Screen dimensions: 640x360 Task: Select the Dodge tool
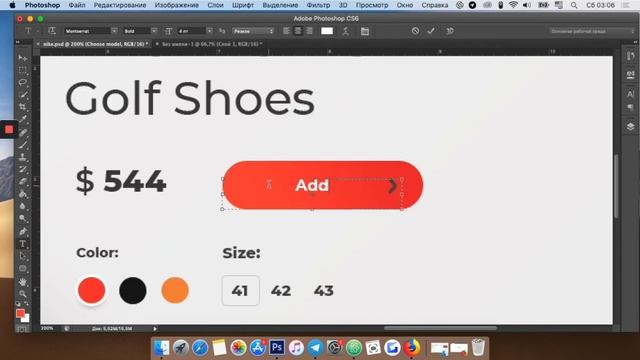pyautogui.click(x=22, y=218)
